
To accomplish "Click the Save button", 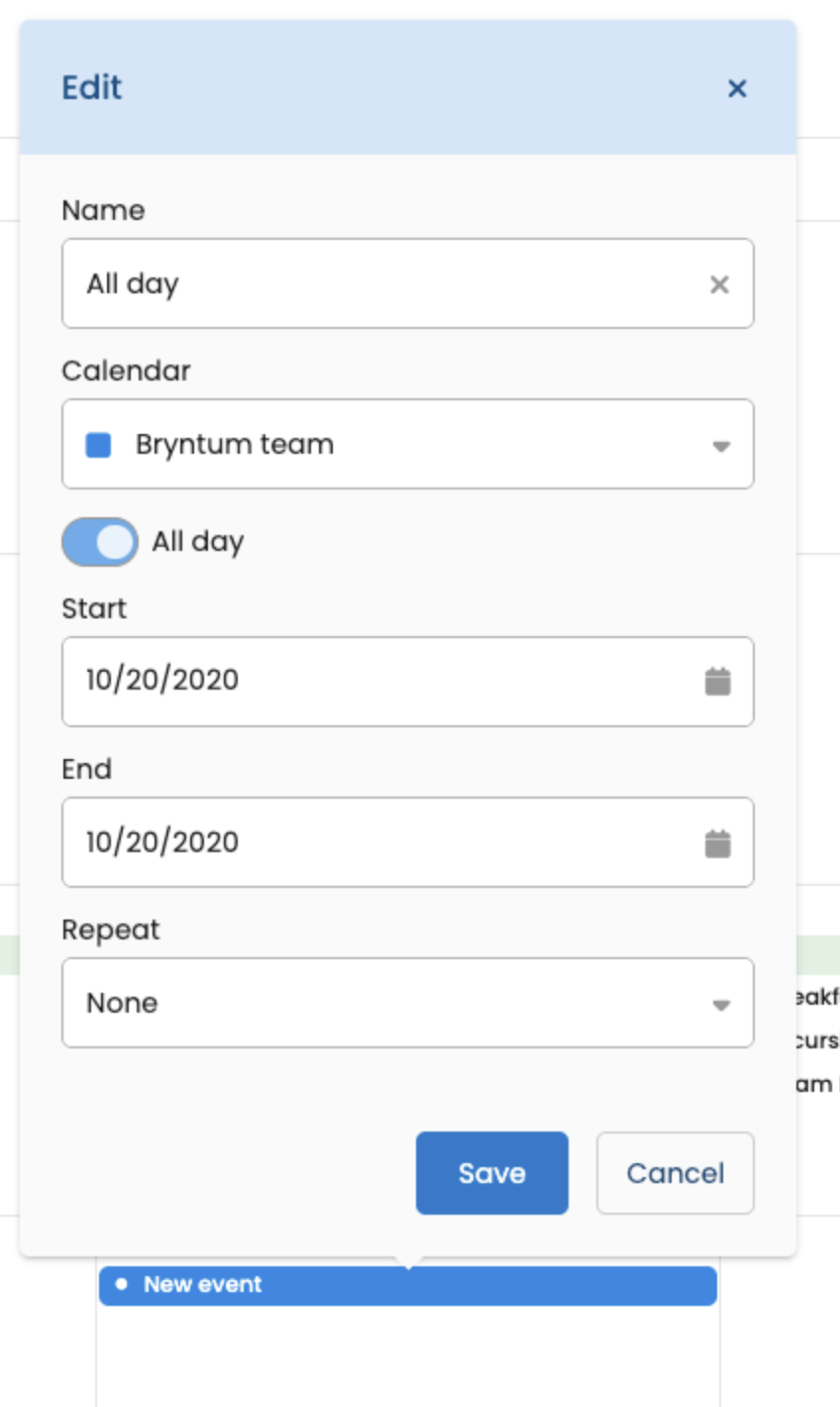I will 491,1173.
